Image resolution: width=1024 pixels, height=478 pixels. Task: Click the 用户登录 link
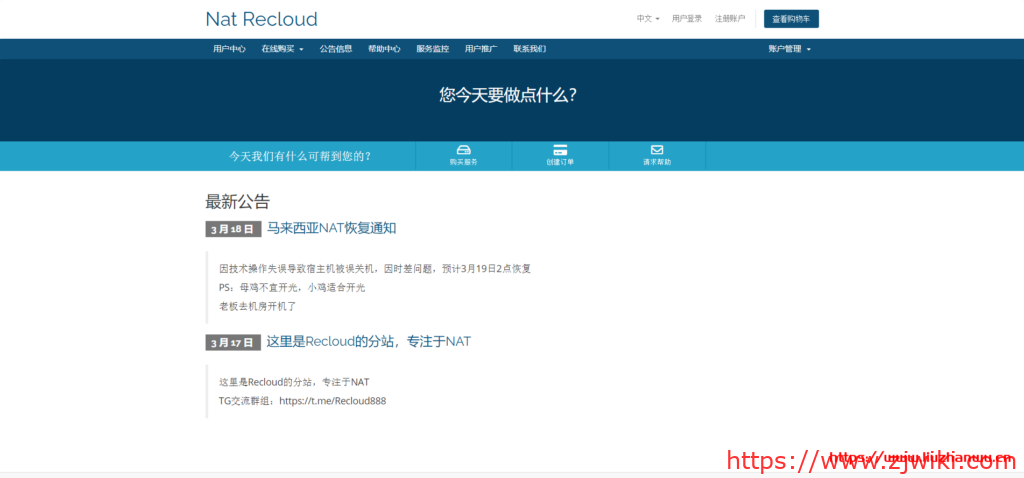[687, 19]
